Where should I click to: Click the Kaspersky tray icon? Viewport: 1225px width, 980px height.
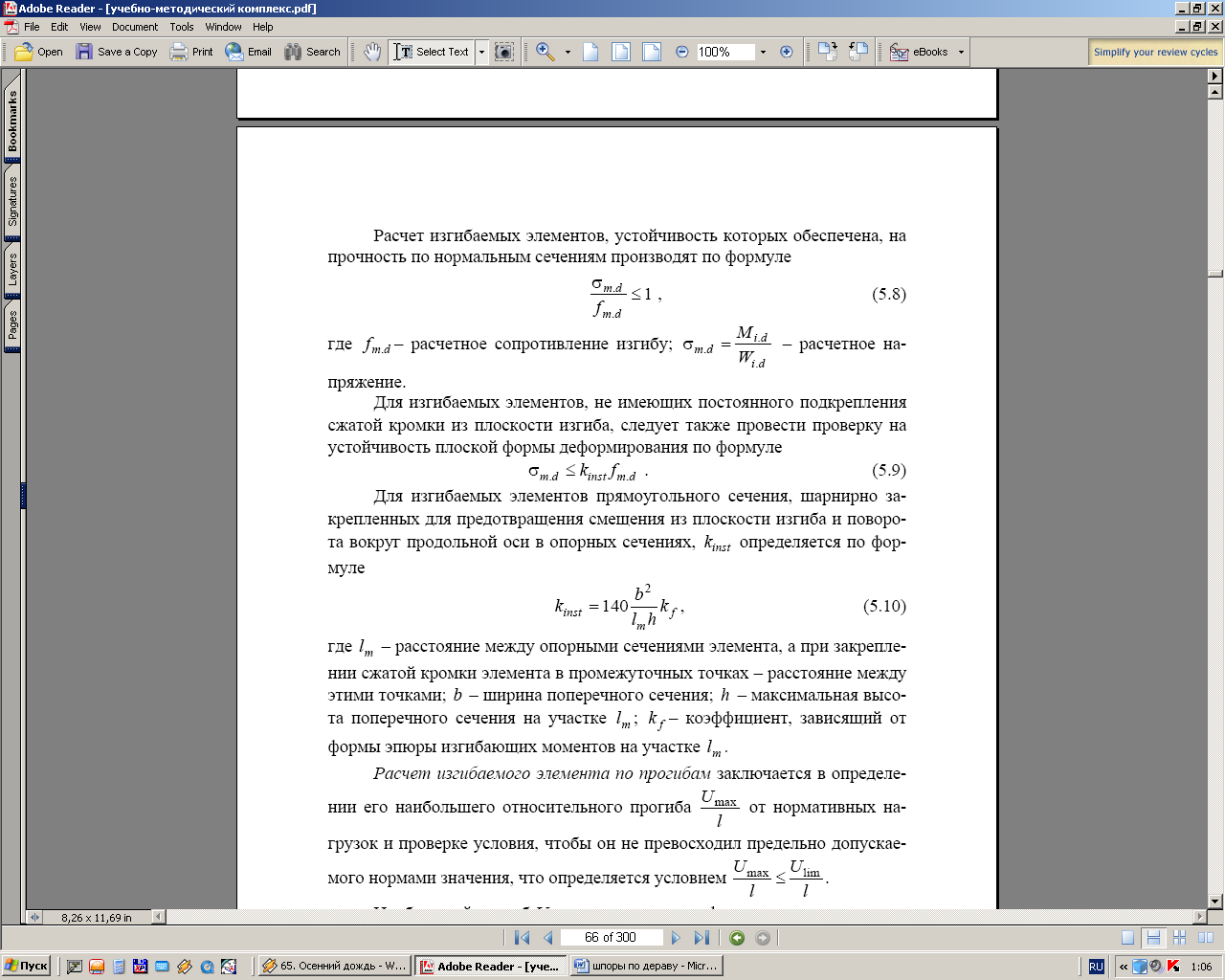(x=1173, y=967)
